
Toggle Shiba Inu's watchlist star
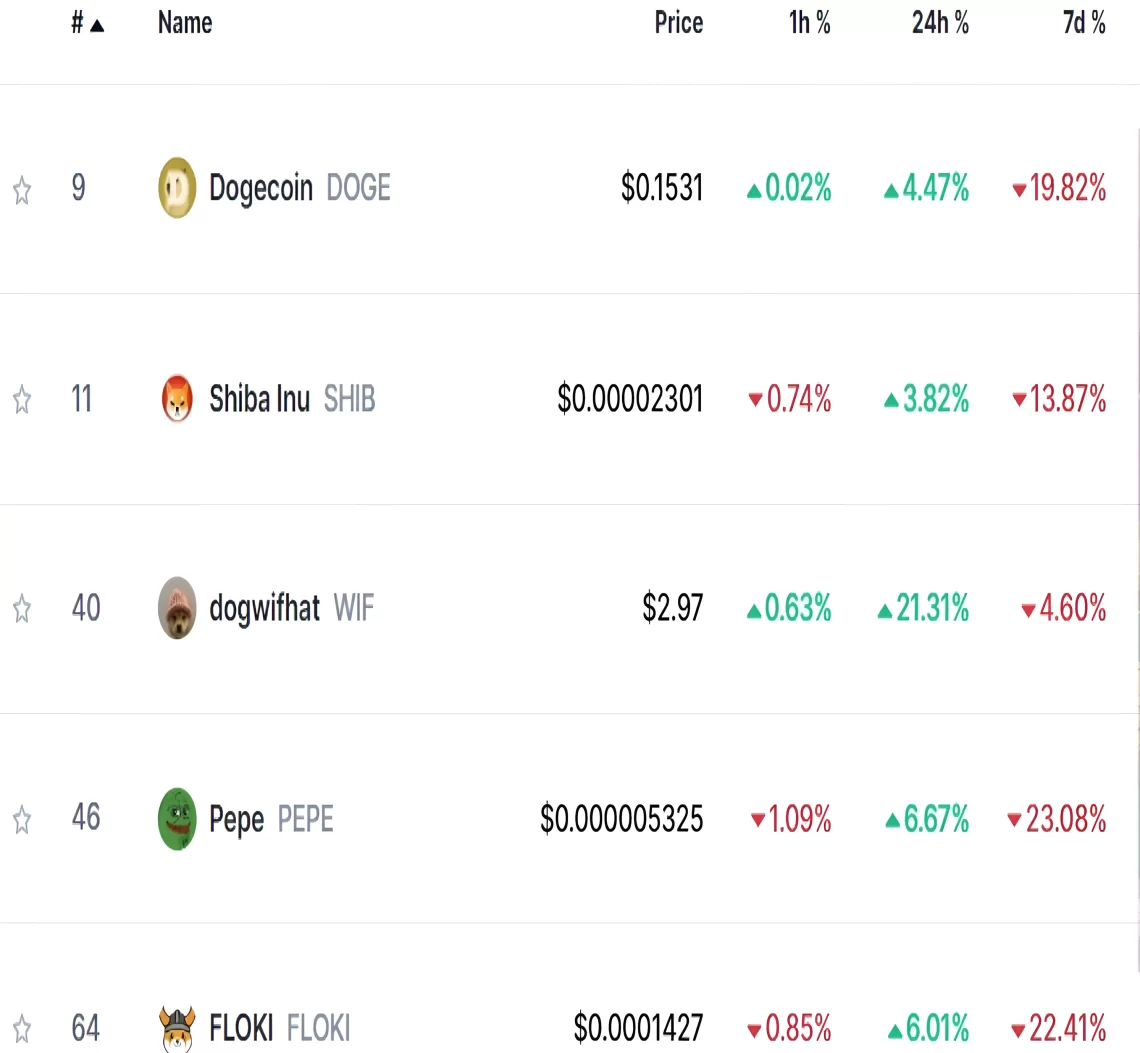(22, 400)
